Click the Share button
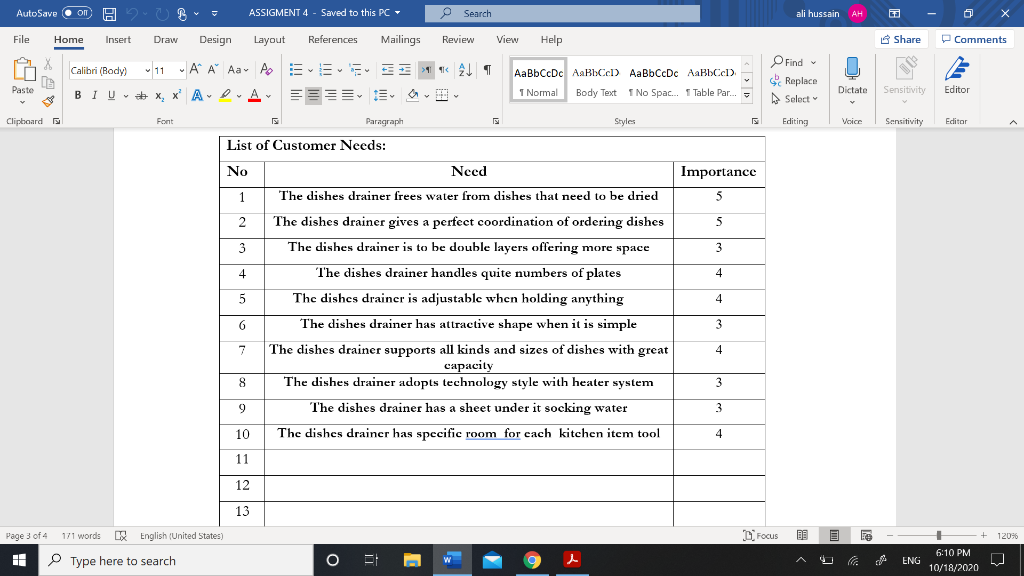 (x=901, y=40)
